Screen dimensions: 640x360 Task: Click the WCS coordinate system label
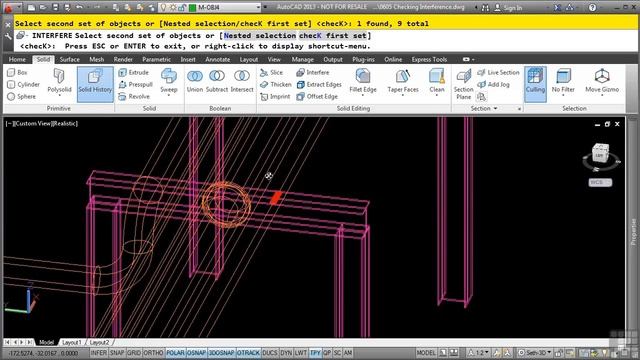600,182
